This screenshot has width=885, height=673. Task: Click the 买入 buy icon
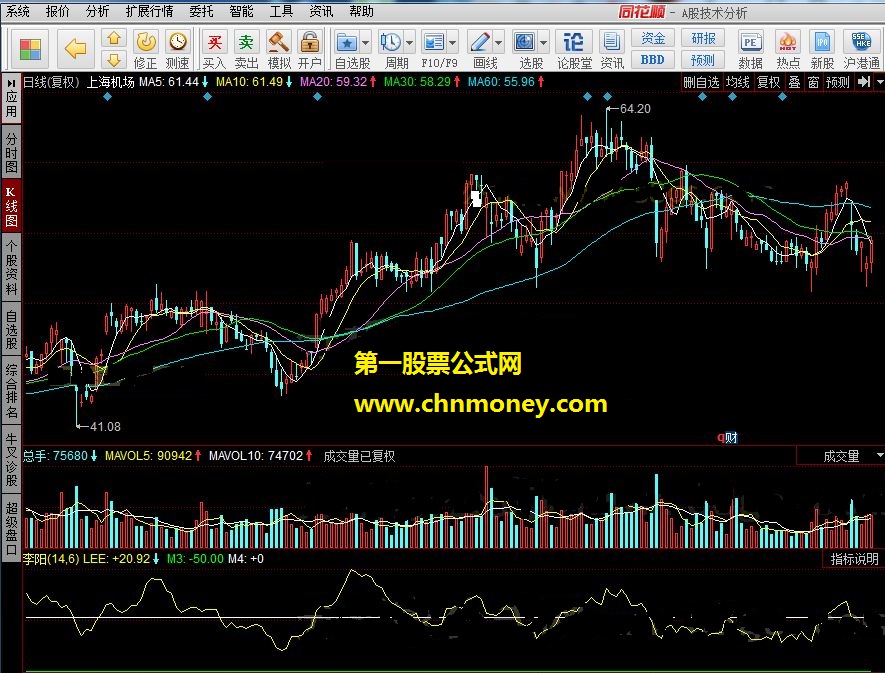pyautogui.click(x=214, y=42)
